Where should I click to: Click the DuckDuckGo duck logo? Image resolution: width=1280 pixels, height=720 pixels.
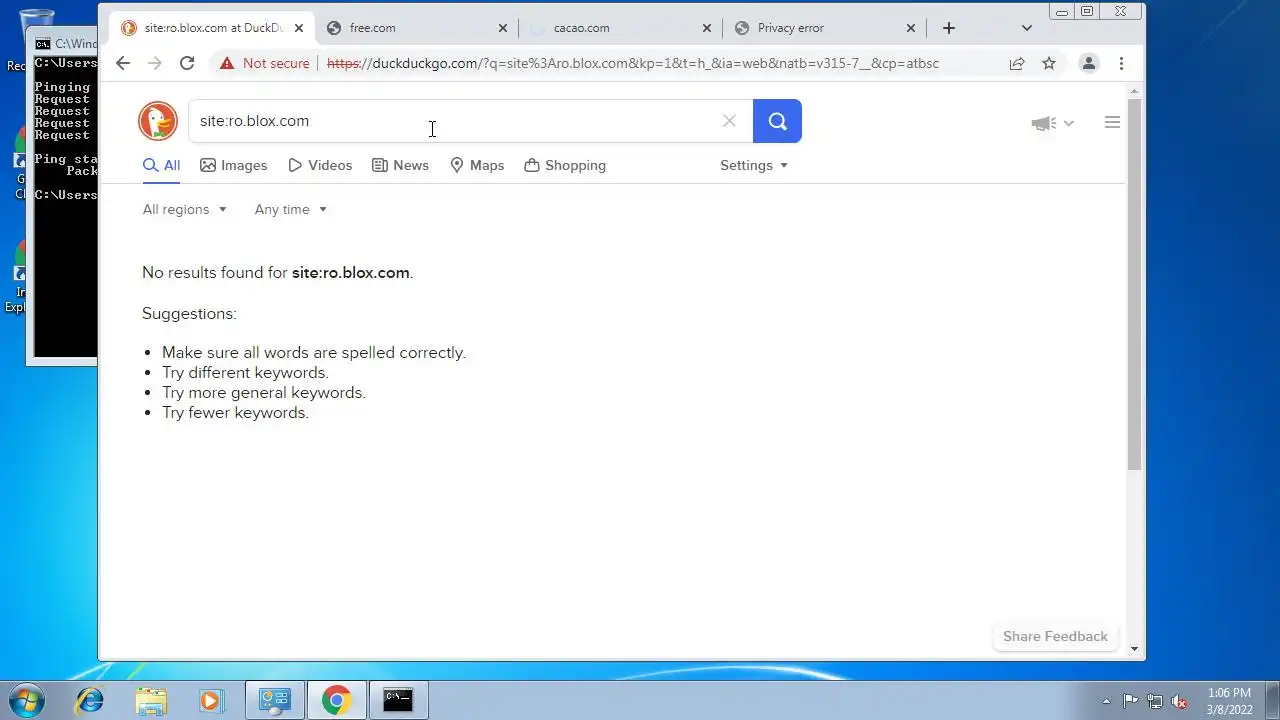(x=158, y=121)
